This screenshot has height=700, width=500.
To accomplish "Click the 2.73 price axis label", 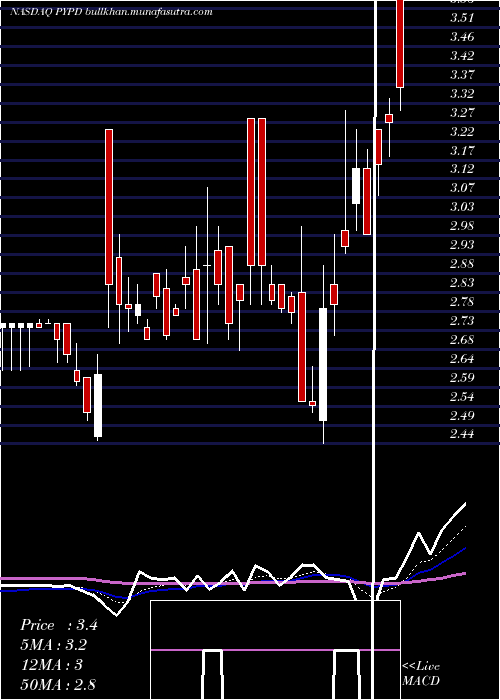I will click(x=461, y=321).
